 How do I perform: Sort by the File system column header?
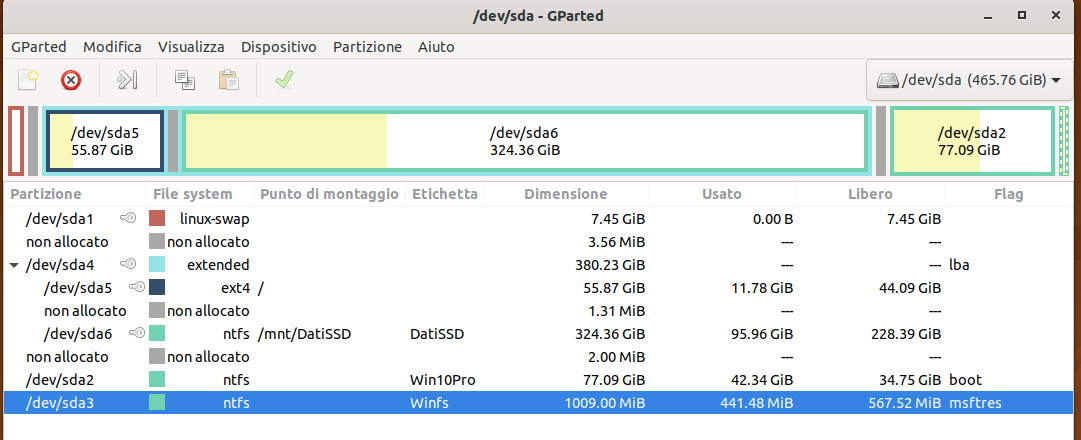pyautogui.click(x=200, y=194)
